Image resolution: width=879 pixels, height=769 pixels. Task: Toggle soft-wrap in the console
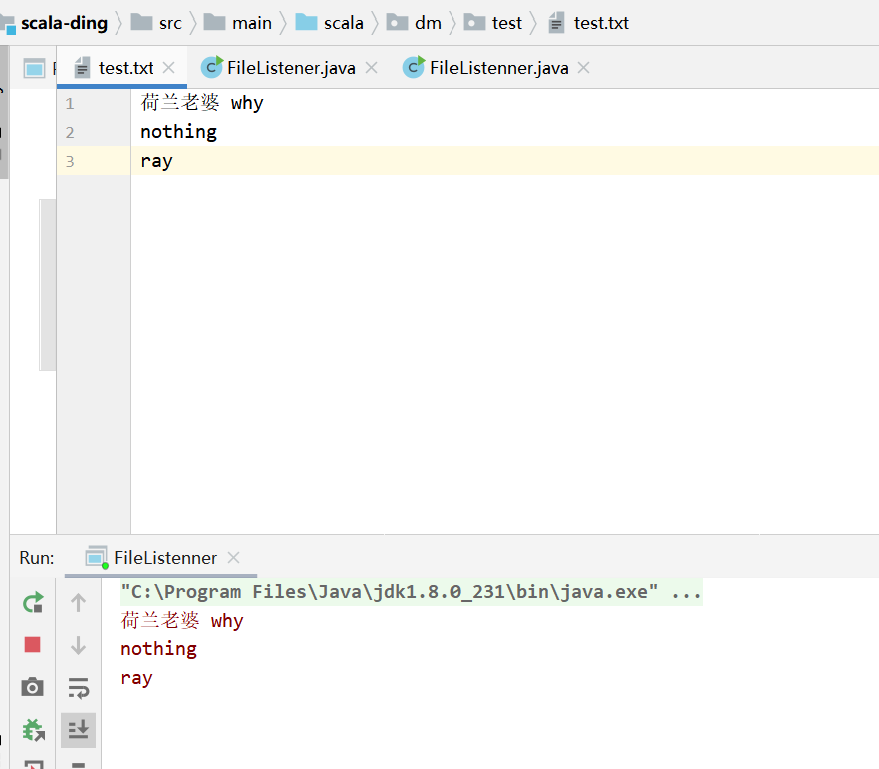[x=78, y=688]
